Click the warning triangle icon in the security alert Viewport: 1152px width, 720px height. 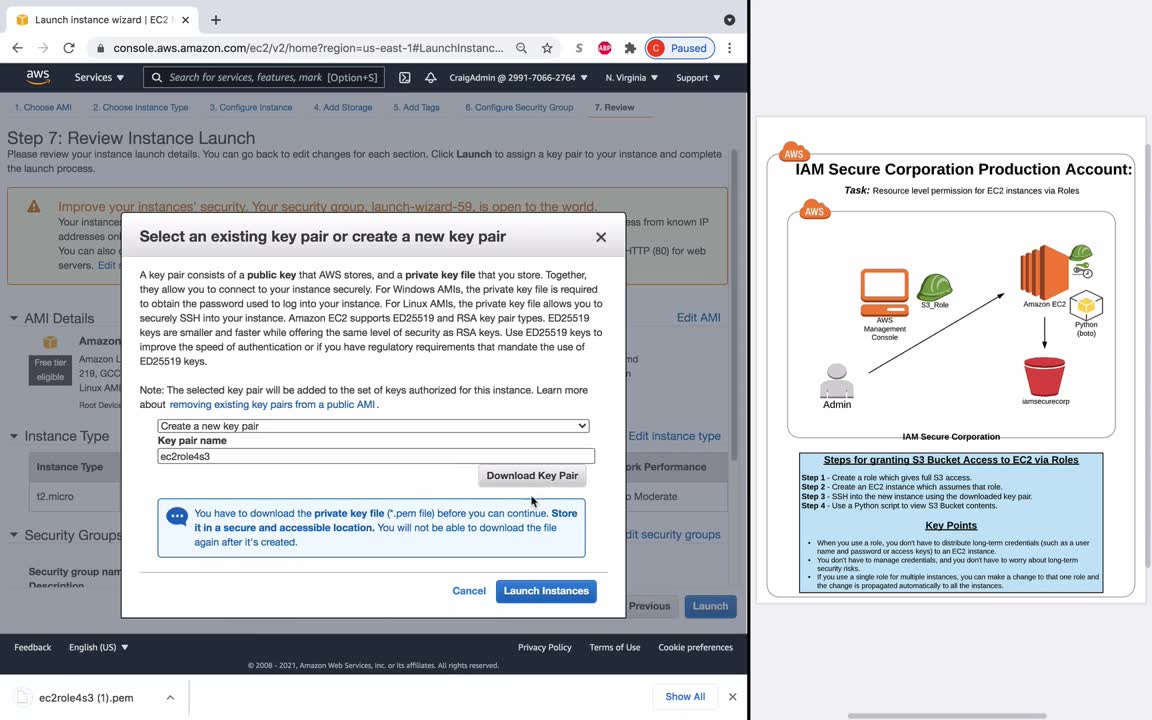[x=34, y=206]
